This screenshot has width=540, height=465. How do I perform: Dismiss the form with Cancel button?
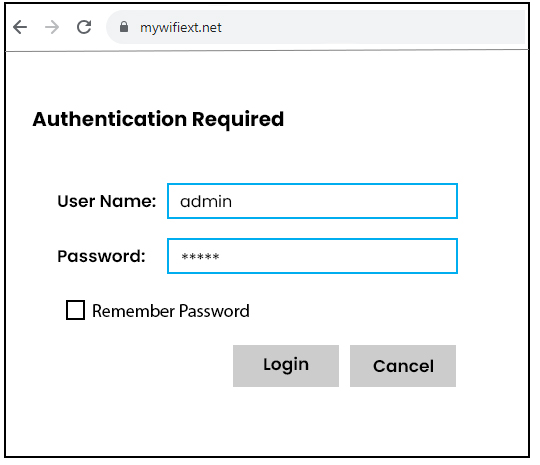[x=403, y=366]
